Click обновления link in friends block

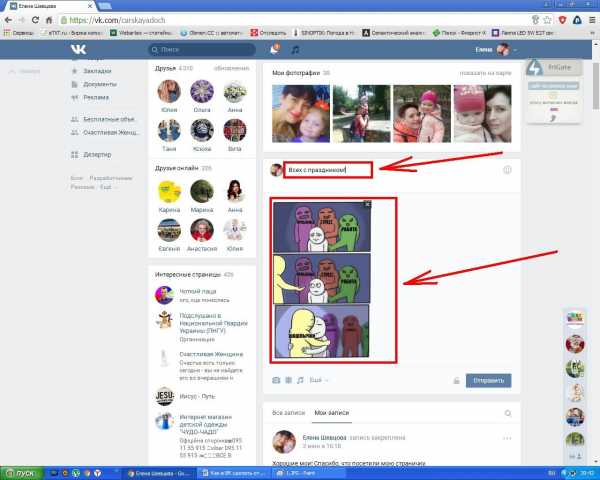pos(232,68)
